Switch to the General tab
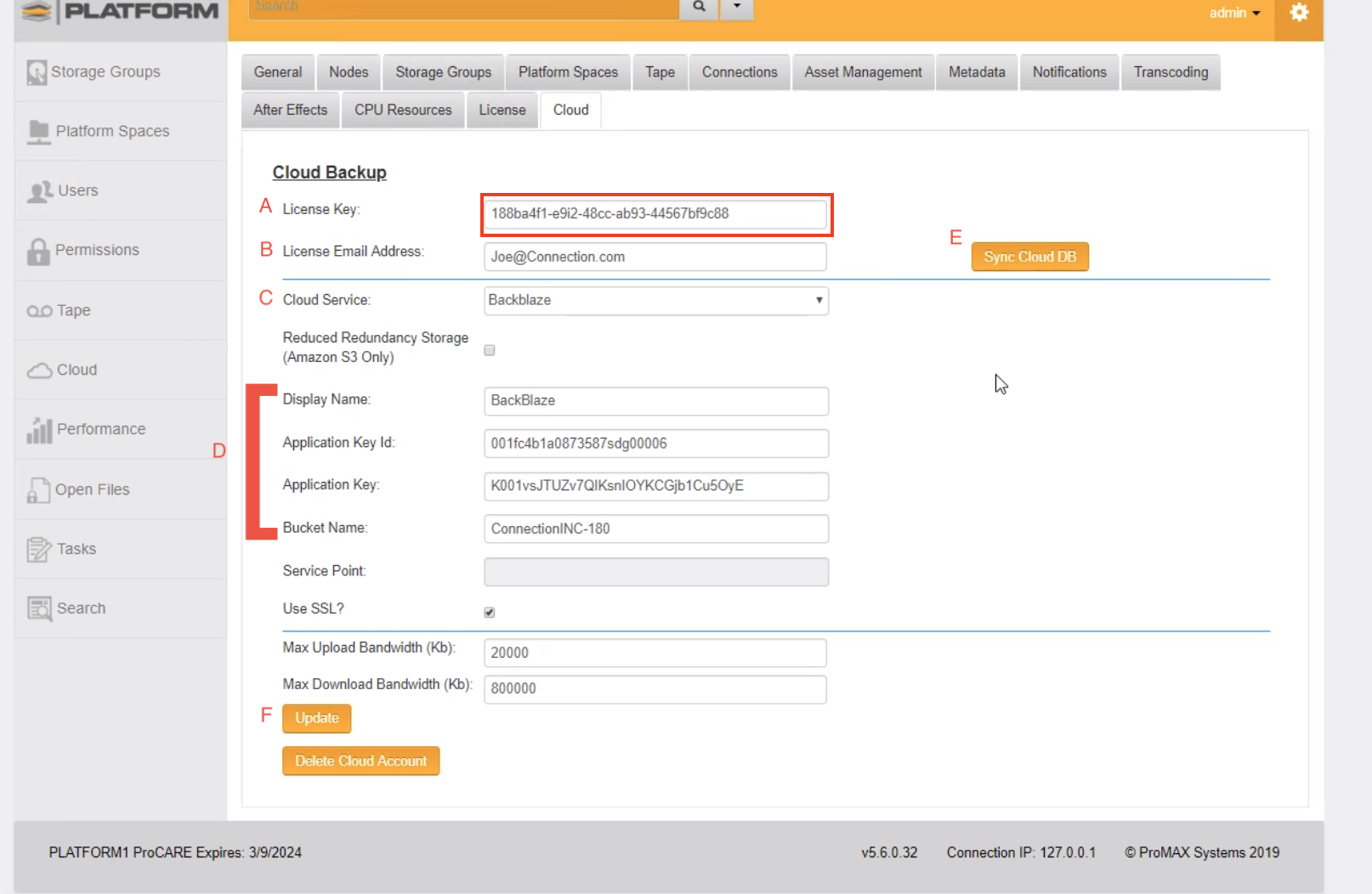This screenshot has height=894, width=1372. point(278,72)
